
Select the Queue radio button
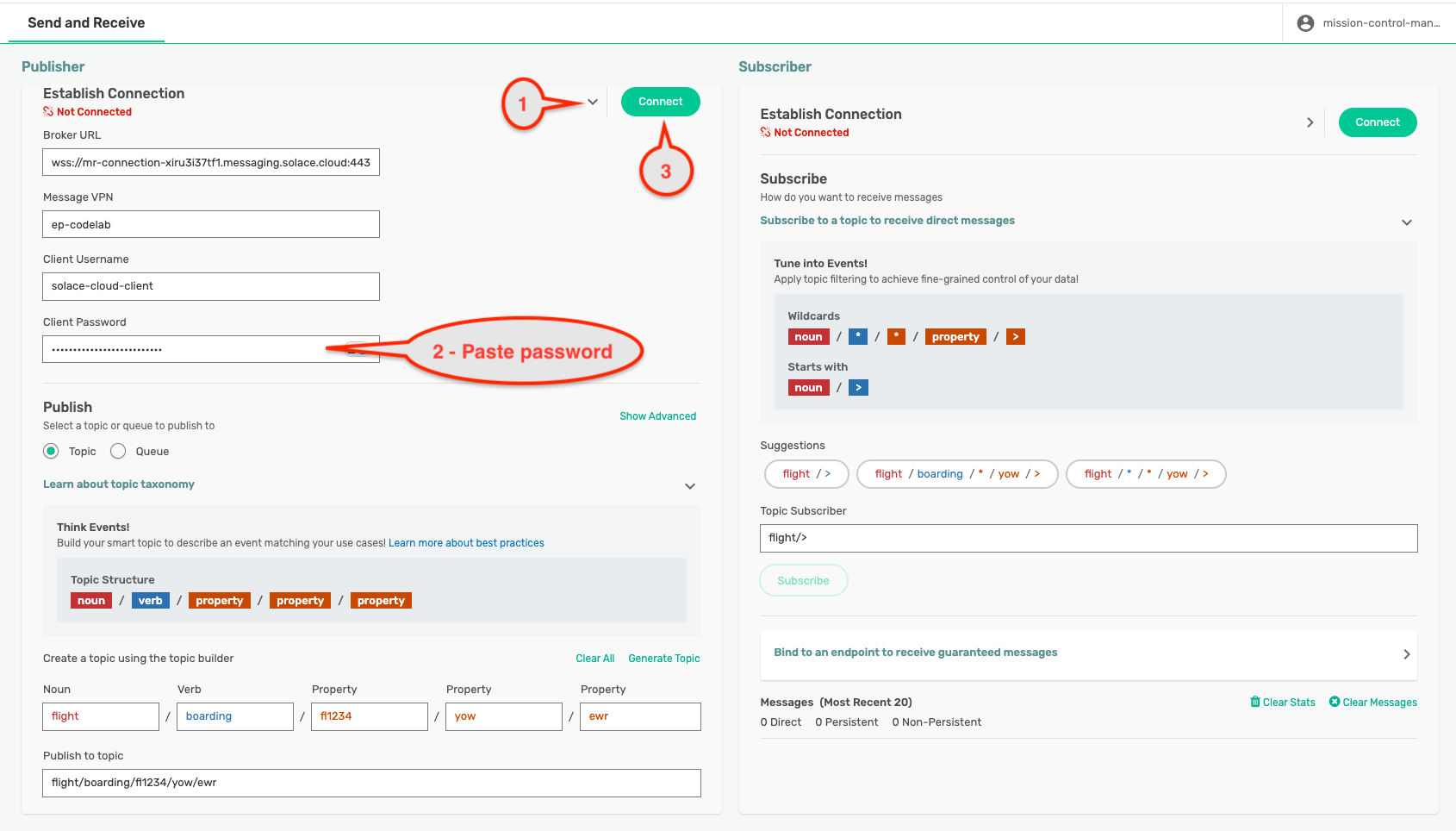(x=118, y=451)
